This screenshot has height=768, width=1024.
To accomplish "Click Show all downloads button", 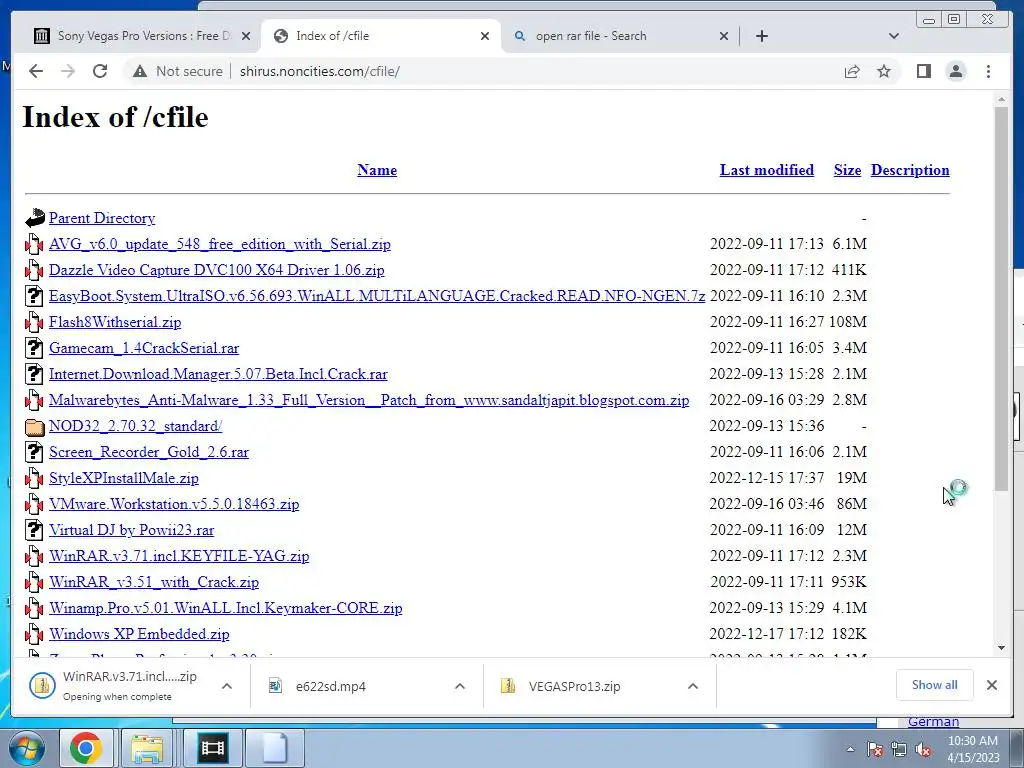I will click(935, 685).
